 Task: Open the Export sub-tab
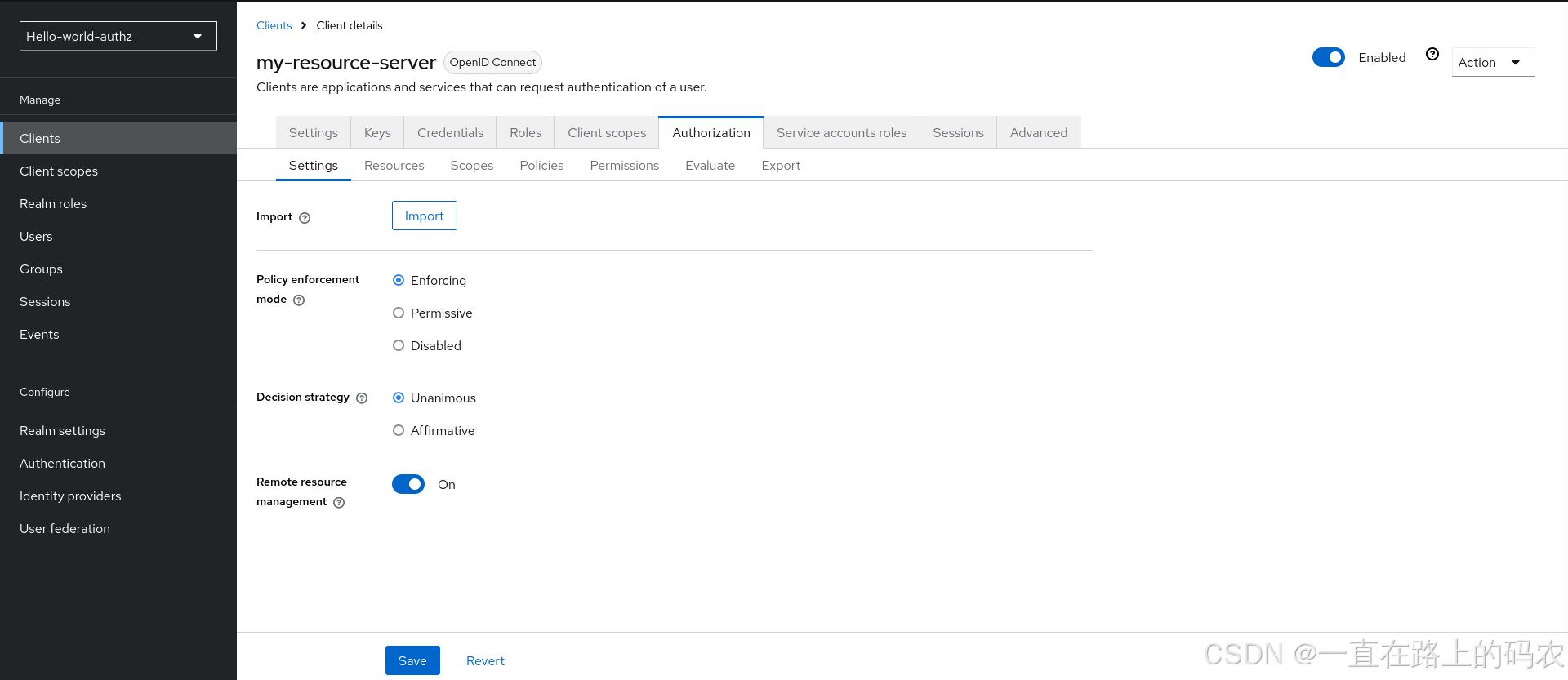[x=781, y=165]
